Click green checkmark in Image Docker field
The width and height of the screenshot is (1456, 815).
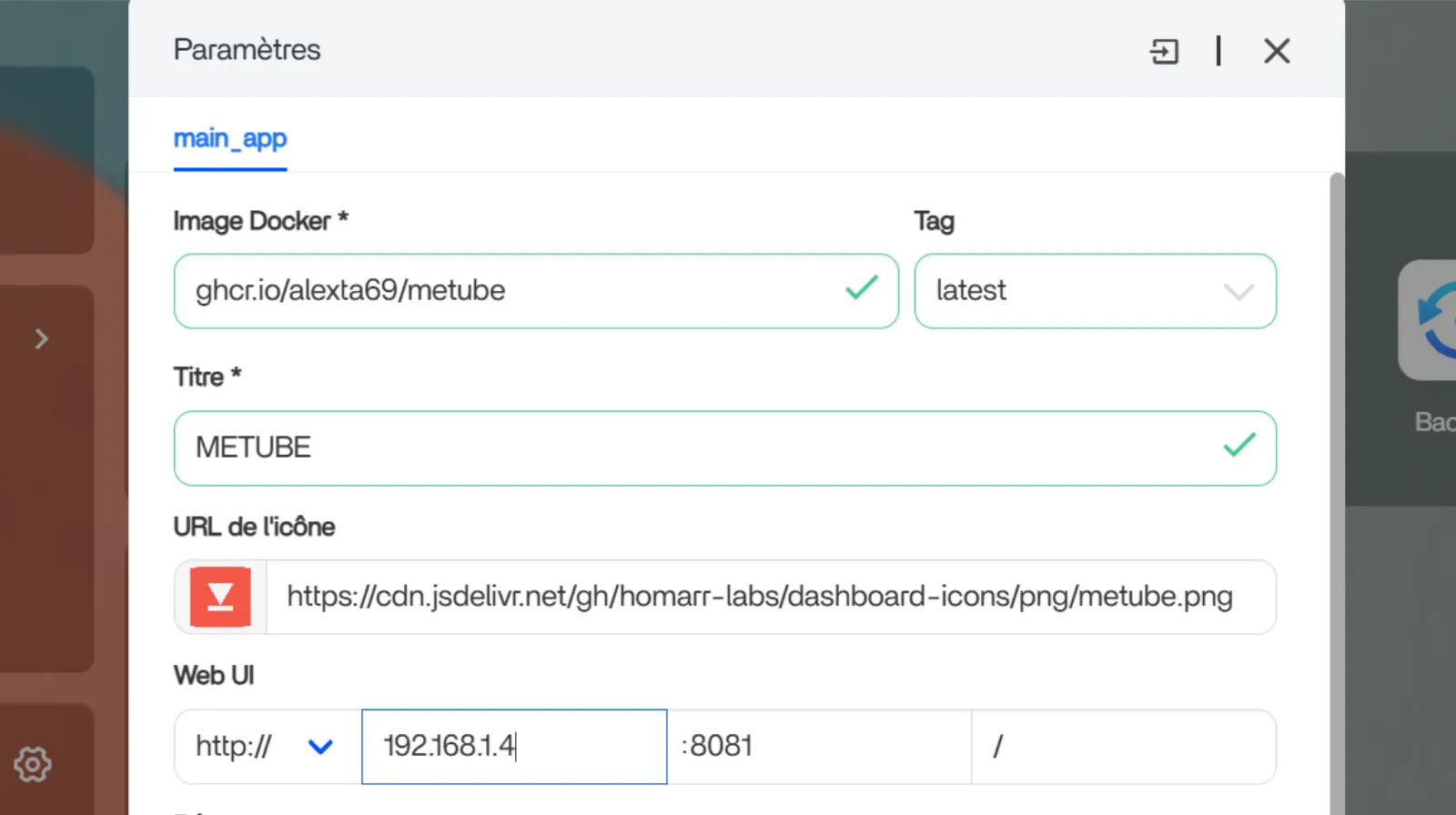(x=861, y=288)
